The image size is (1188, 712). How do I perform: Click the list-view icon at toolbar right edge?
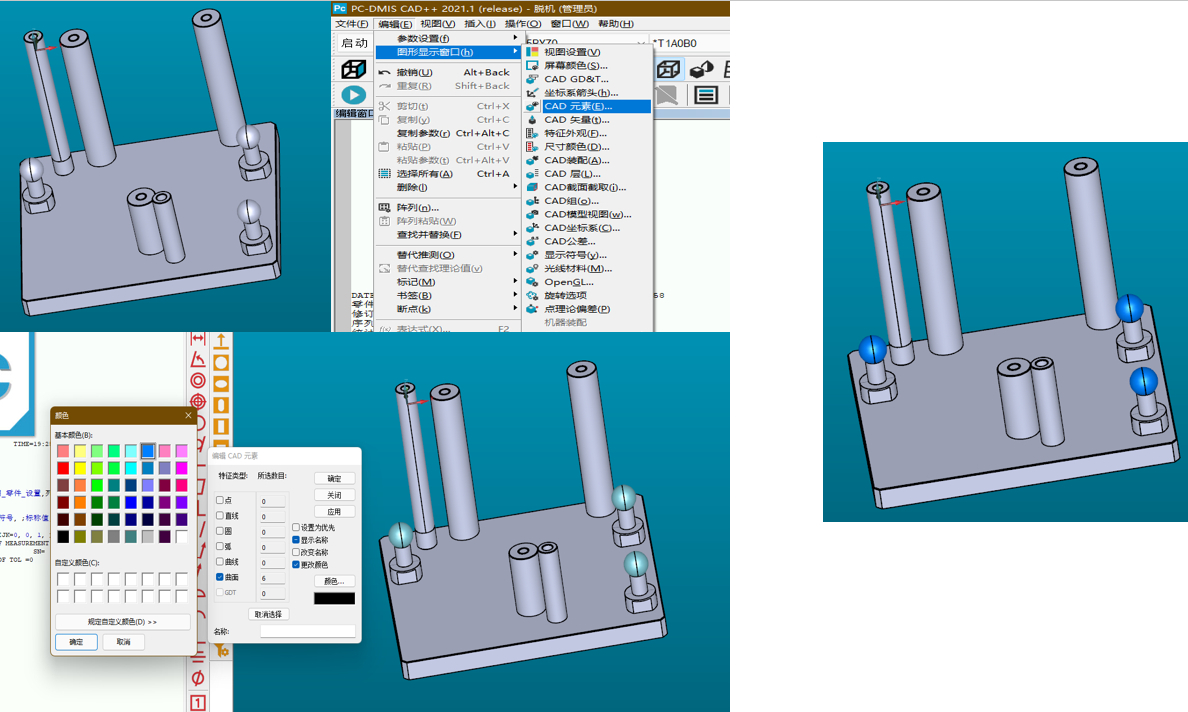707,95
